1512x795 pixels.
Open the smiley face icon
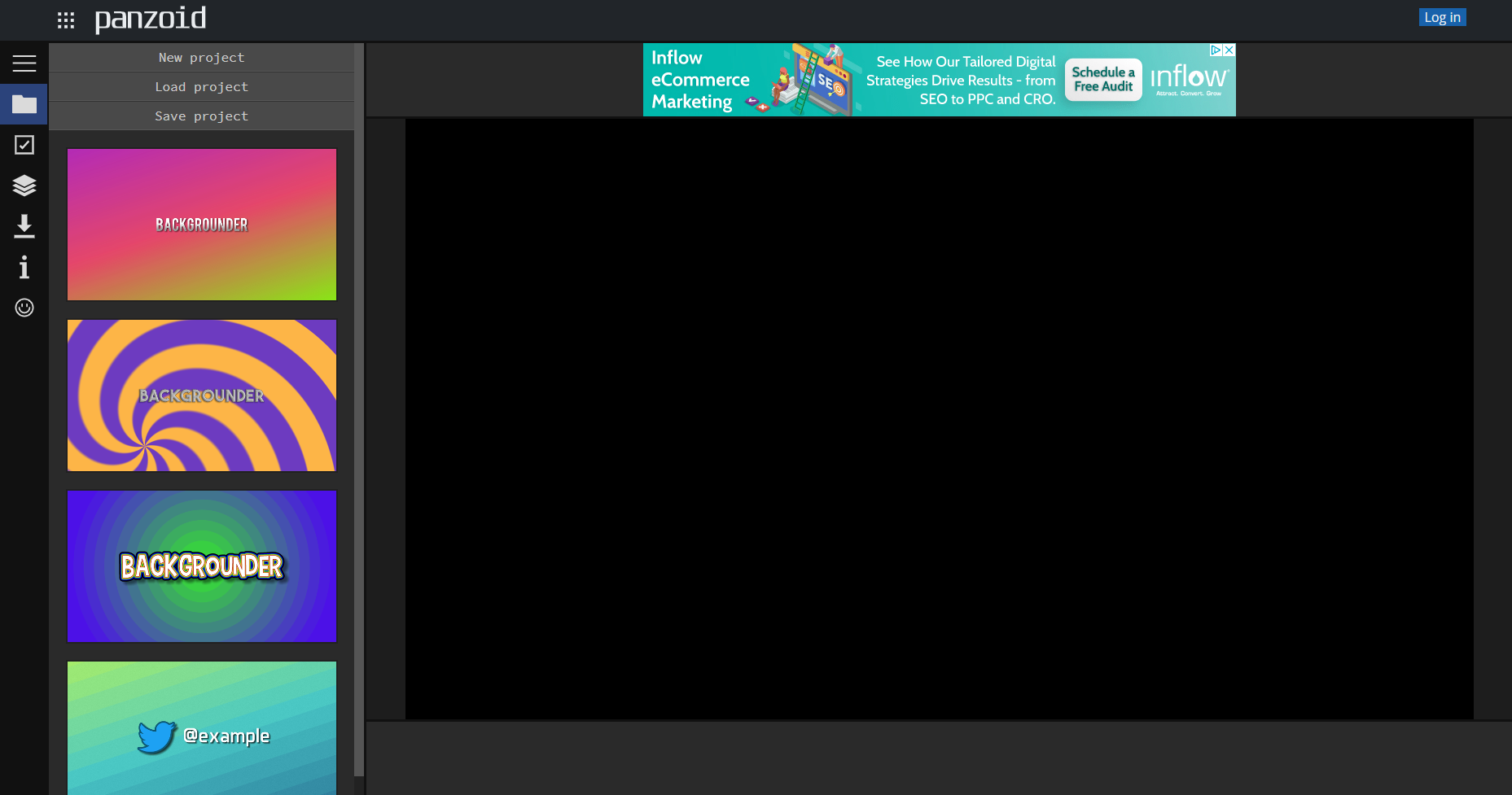(x=24, y=308)
